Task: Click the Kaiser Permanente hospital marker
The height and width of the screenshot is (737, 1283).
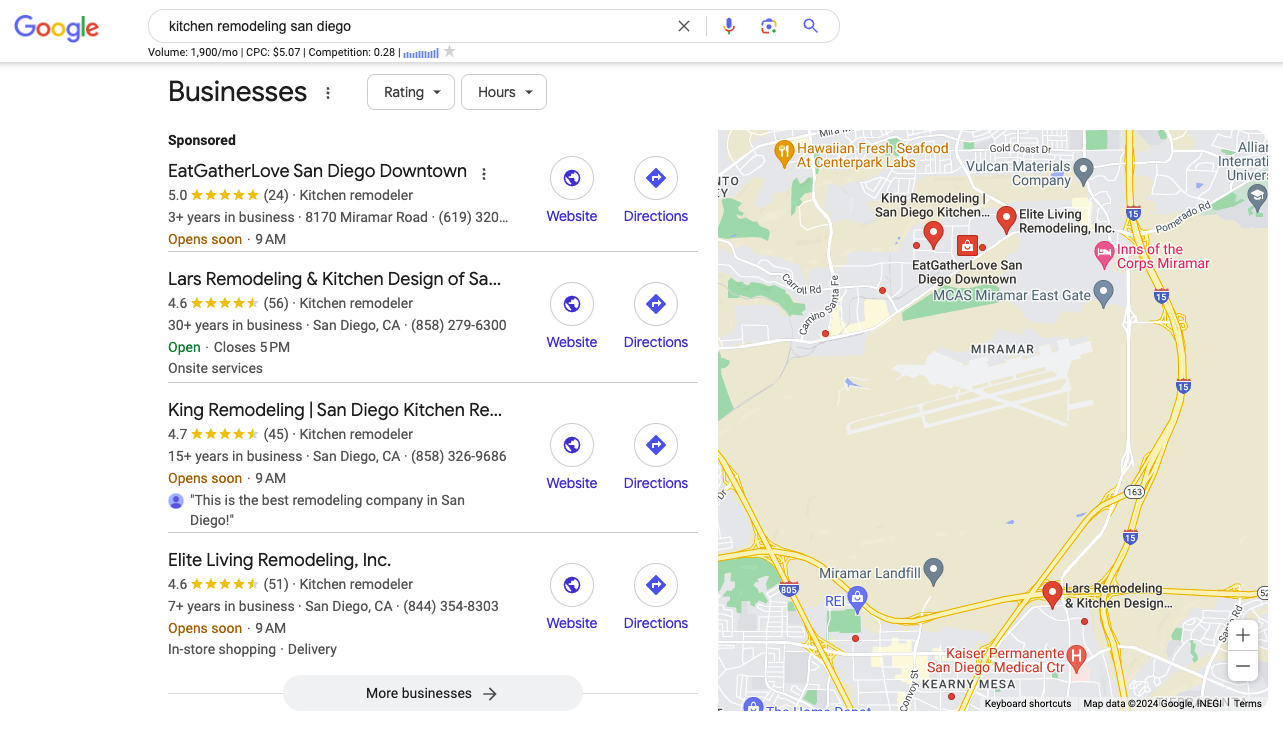Action: click(1076, 658)
